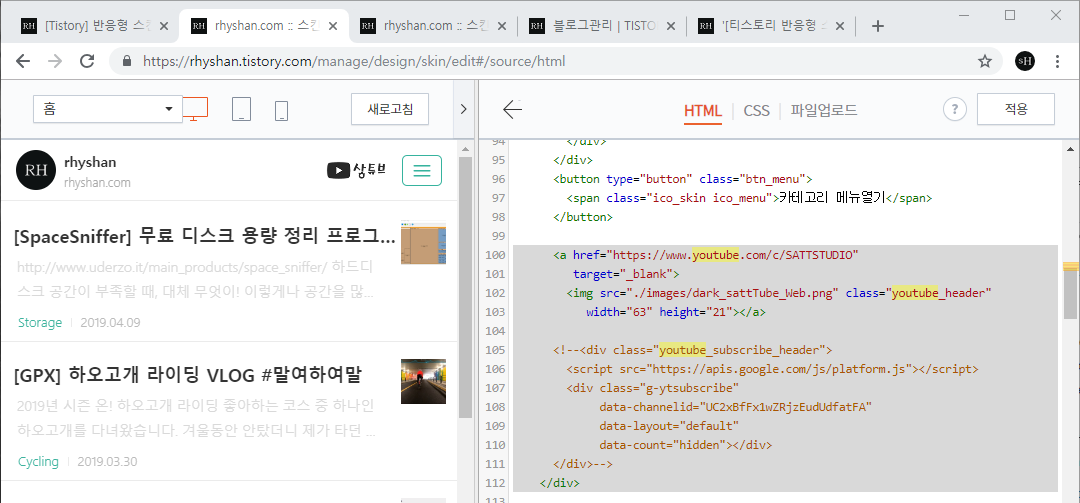The height and width of the screenshot is (503, 1080).
Task: Open a new browser tab
Action: 877,26
